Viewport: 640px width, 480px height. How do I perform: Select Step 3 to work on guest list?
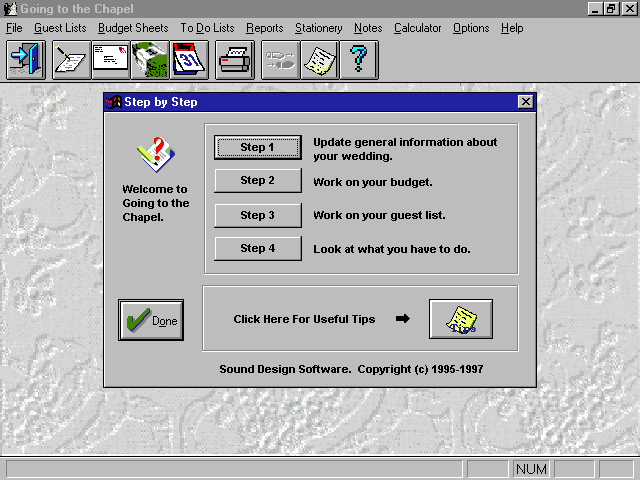(258, 215)
